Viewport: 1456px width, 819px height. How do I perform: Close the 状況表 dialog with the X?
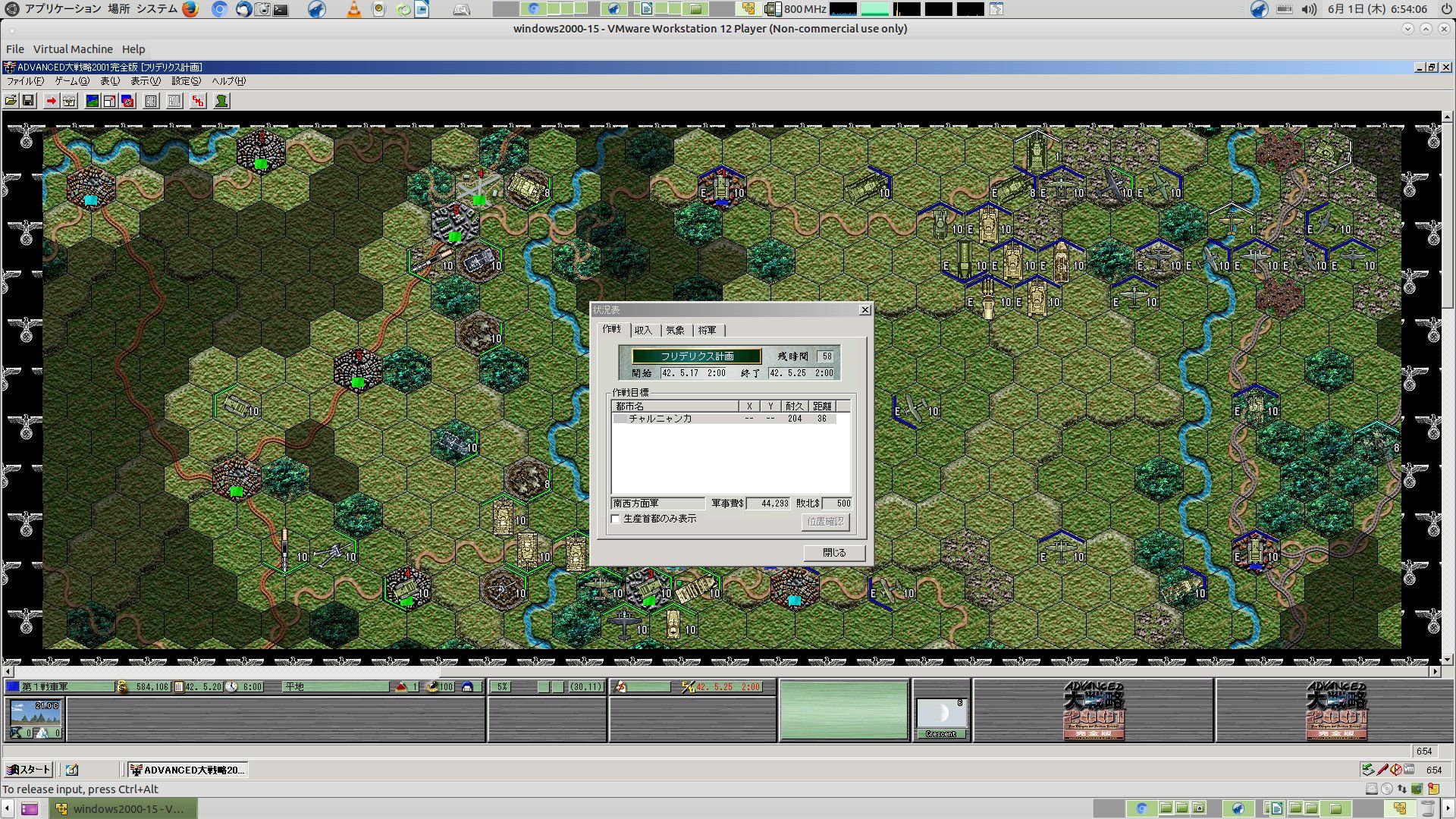coord(864,310)
